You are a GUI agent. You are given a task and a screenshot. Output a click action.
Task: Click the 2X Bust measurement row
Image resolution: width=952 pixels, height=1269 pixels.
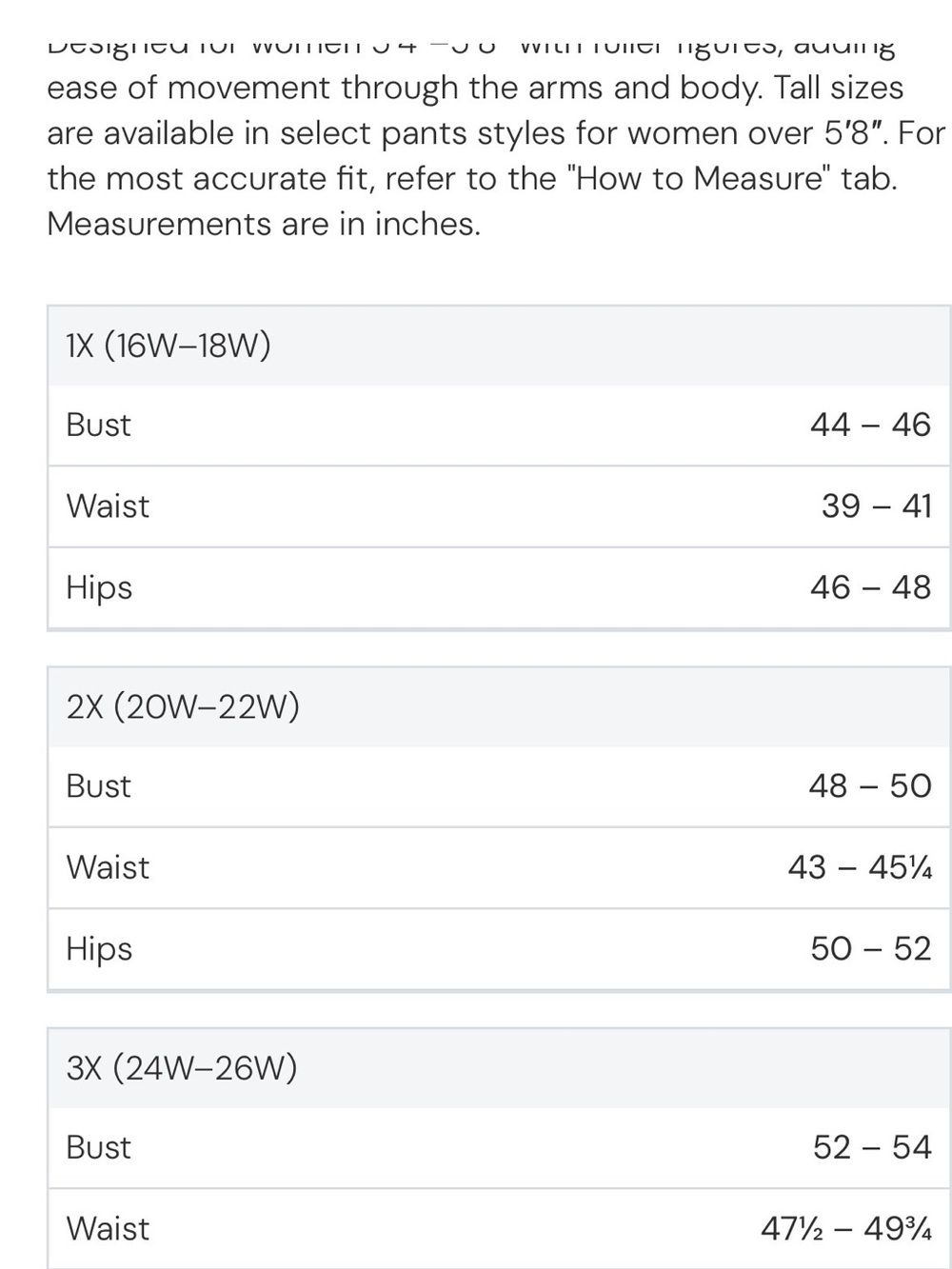(x=500, y=786)
